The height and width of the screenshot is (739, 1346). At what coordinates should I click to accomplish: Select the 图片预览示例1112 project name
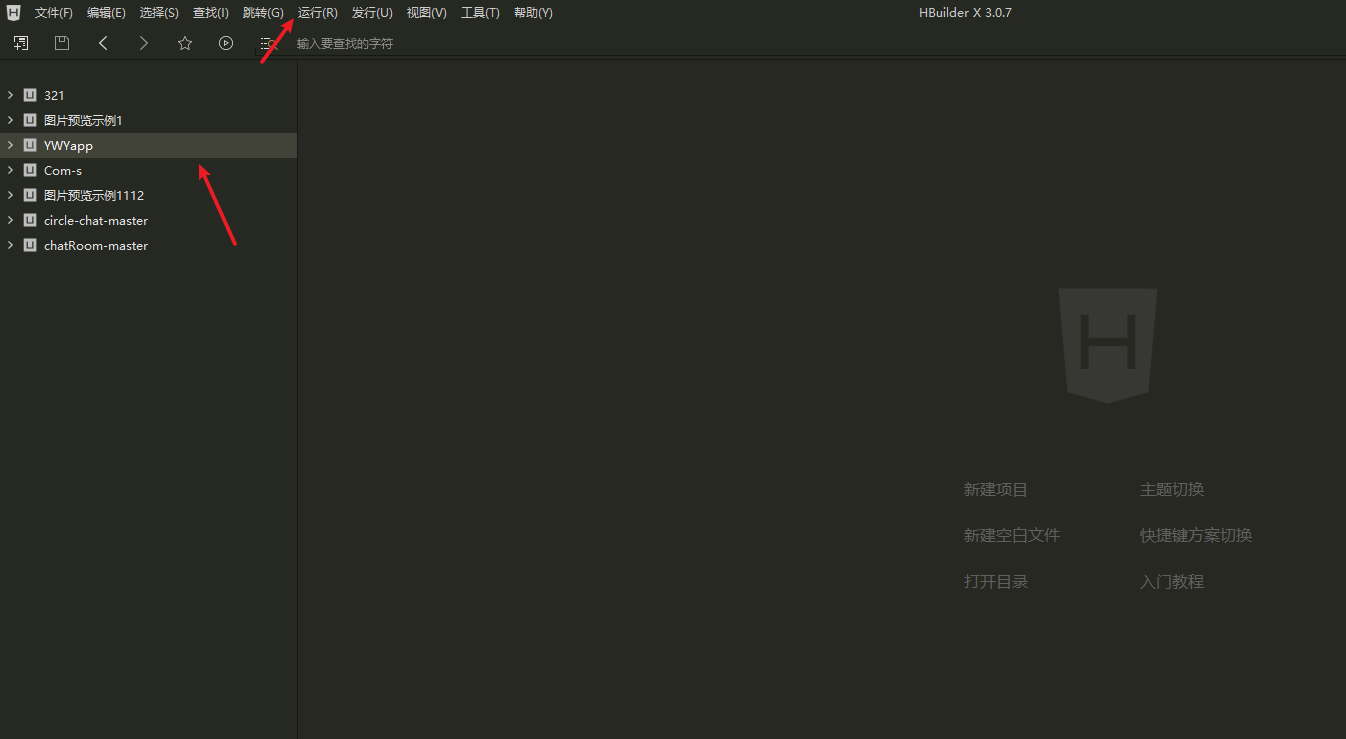(94, 195)
